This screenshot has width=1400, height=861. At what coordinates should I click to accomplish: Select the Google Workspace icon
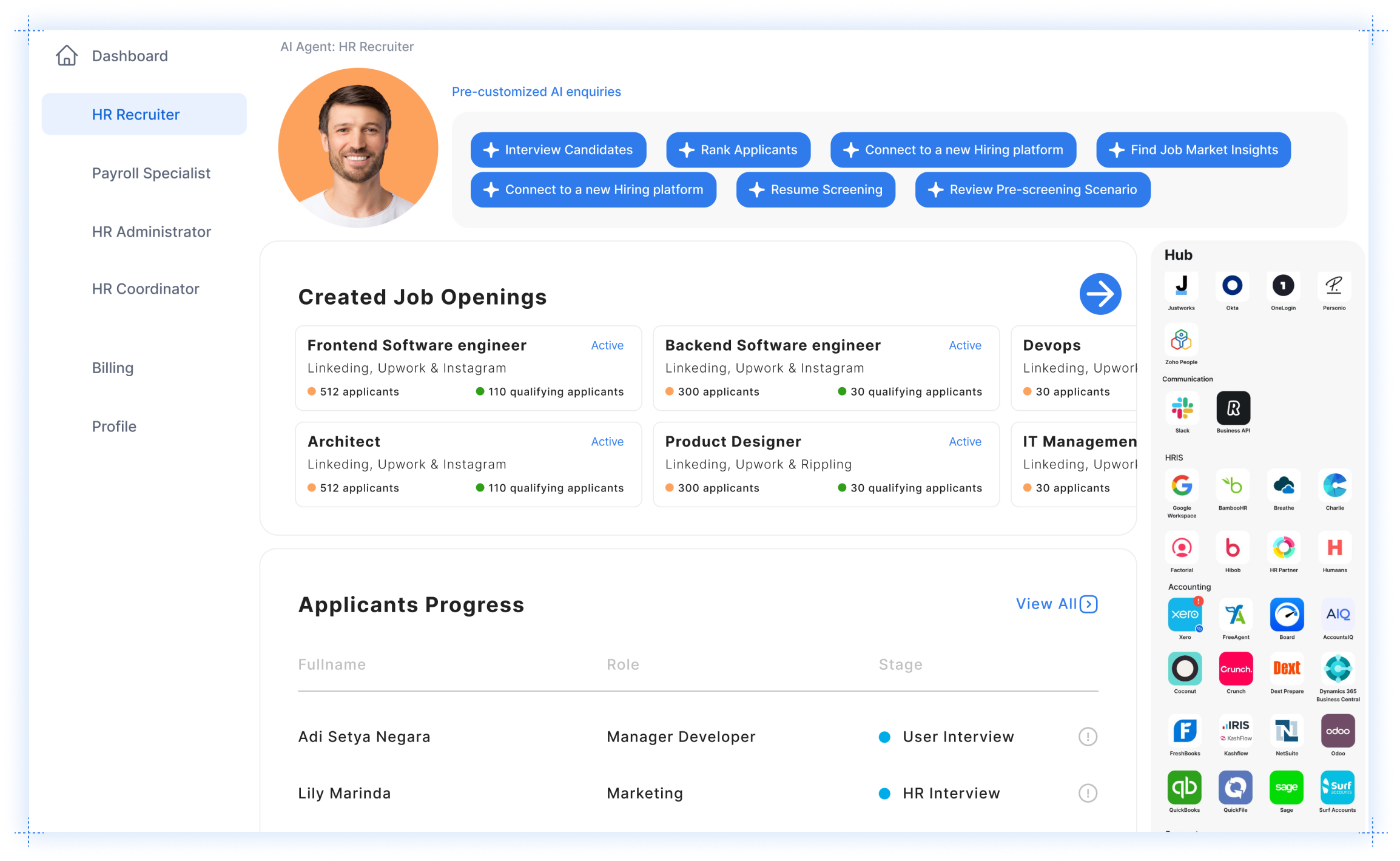click(x=1182, y=485)
